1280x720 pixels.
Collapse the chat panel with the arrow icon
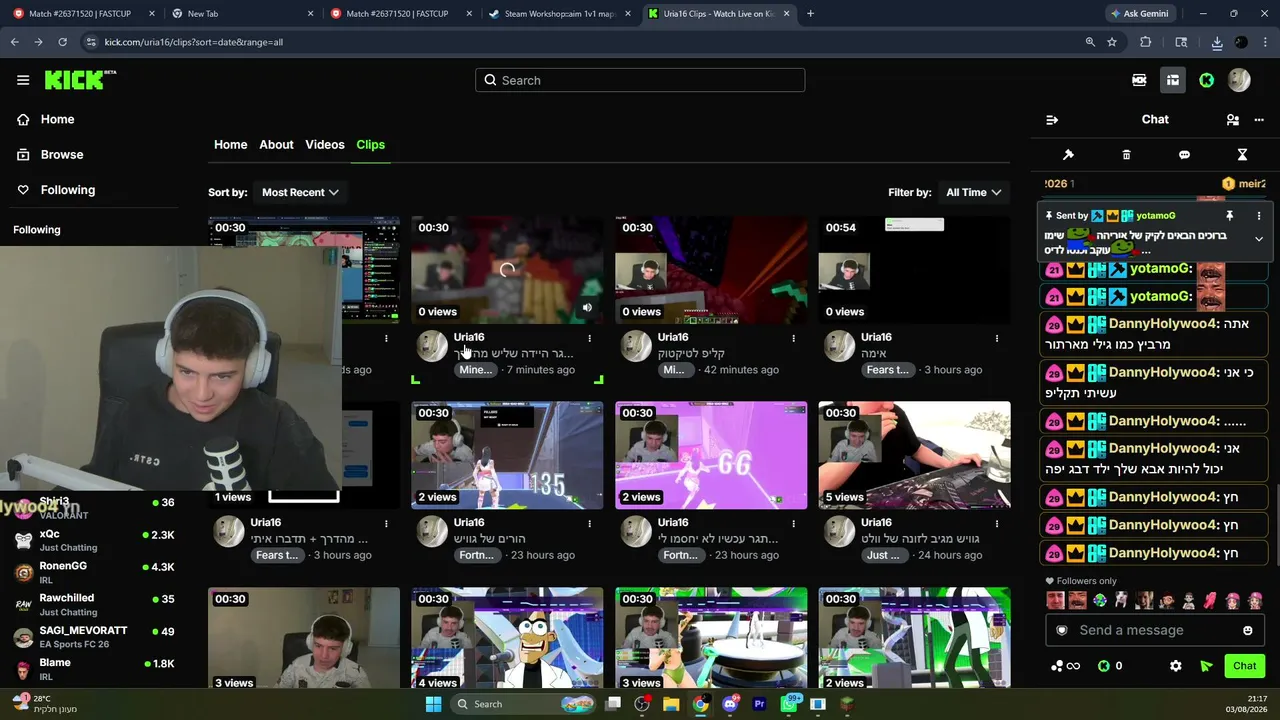point(1052,120)
